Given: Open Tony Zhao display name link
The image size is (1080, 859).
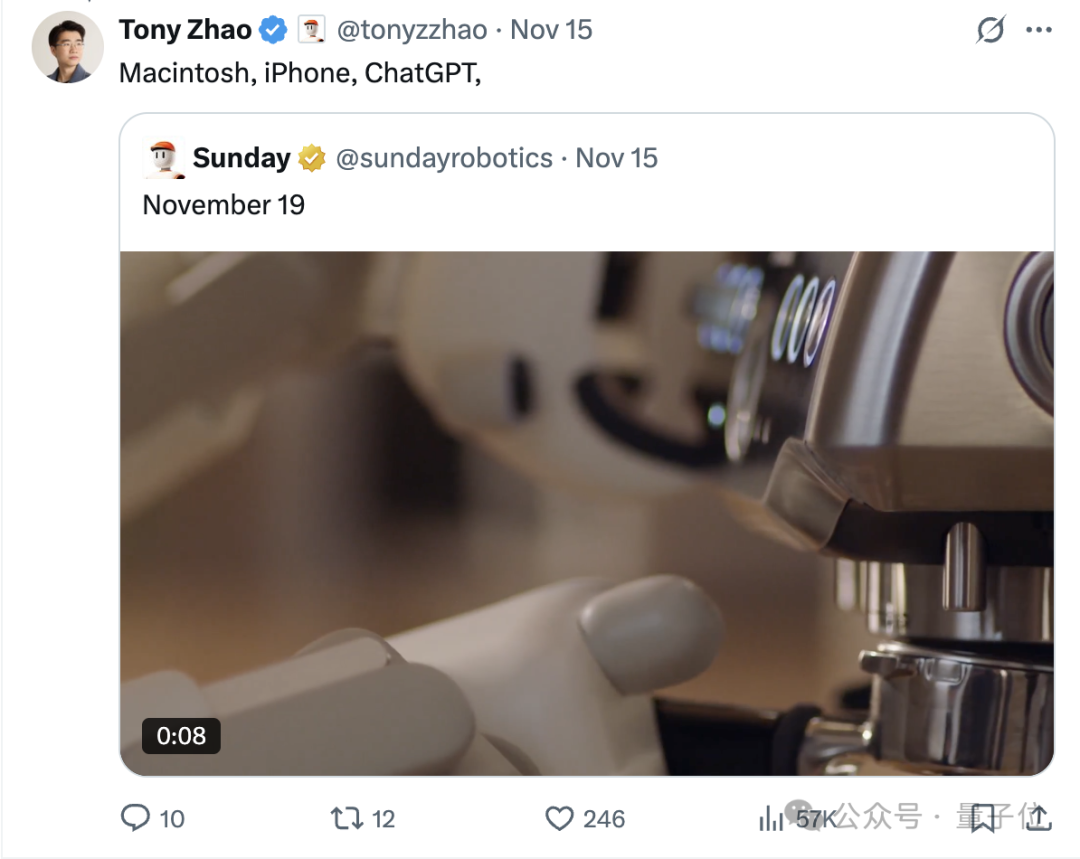Looking at the screenshot, I should (185, 30).
